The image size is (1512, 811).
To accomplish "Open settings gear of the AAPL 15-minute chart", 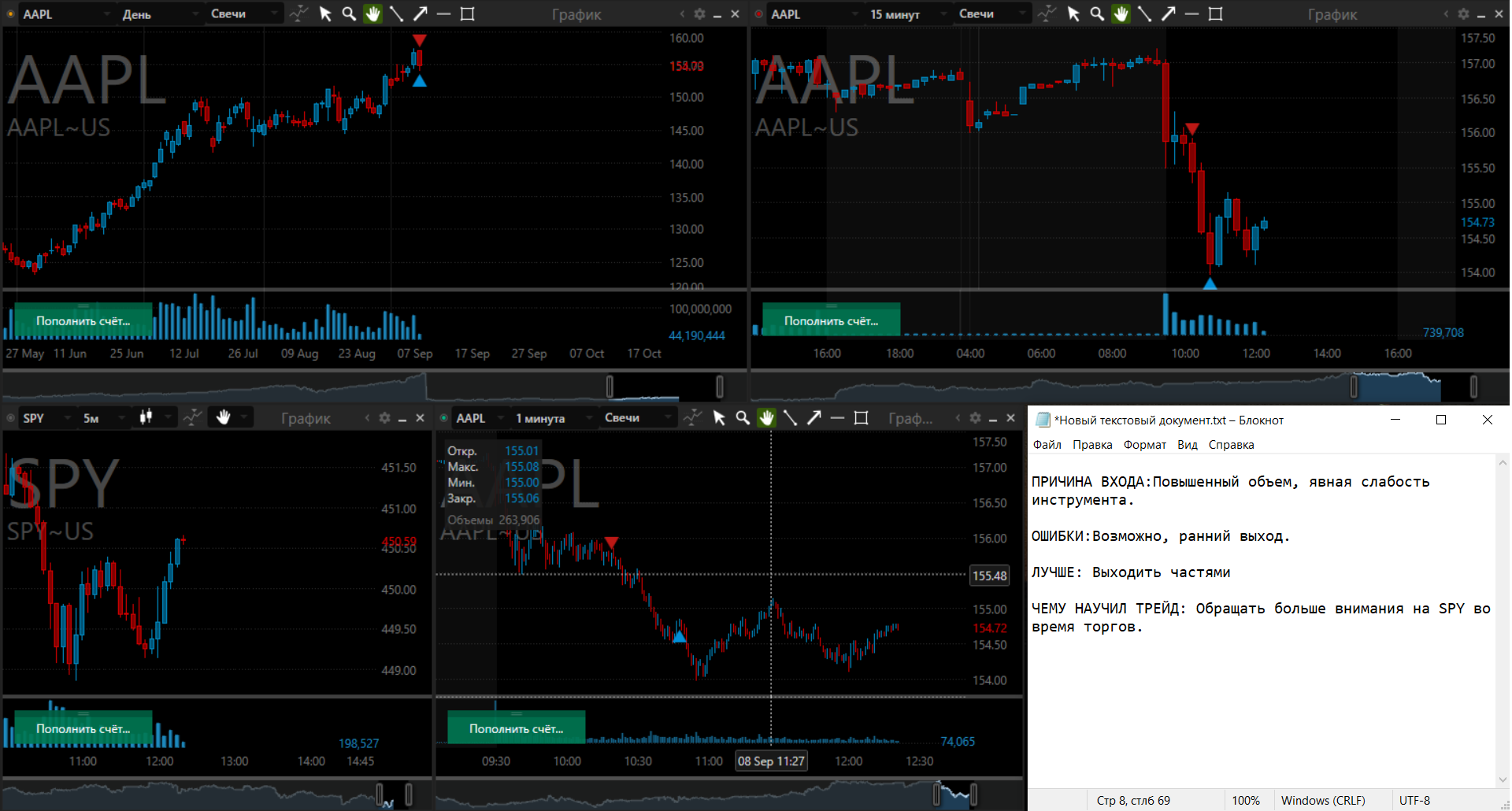I will pos(1463,14).
